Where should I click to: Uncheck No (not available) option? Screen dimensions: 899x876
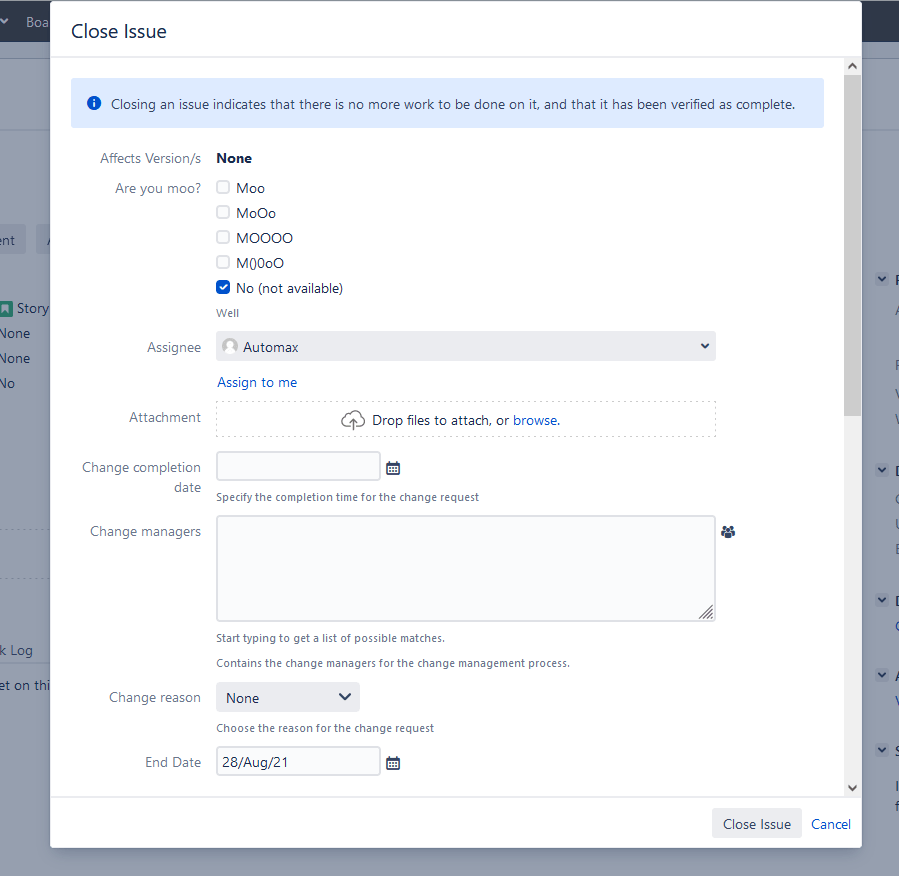coord(223,288)
